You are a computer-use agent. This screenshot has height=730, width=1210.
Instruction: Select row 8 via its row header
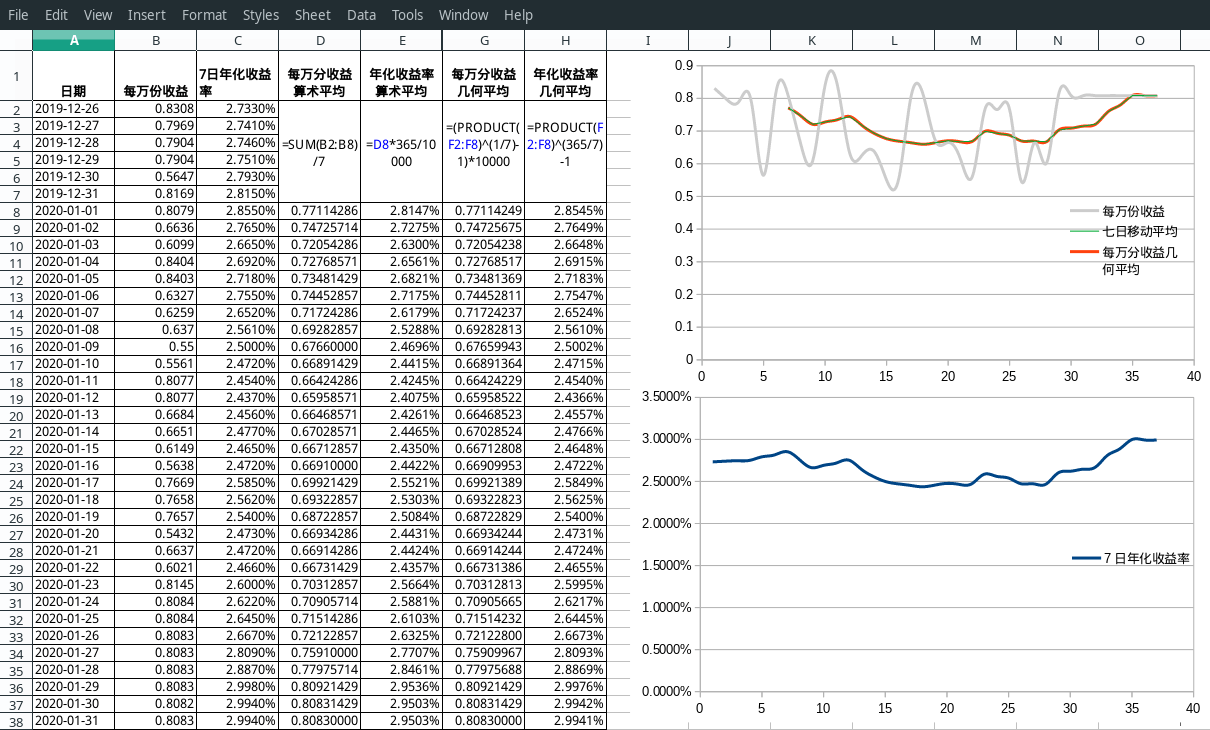pos(16,212)
